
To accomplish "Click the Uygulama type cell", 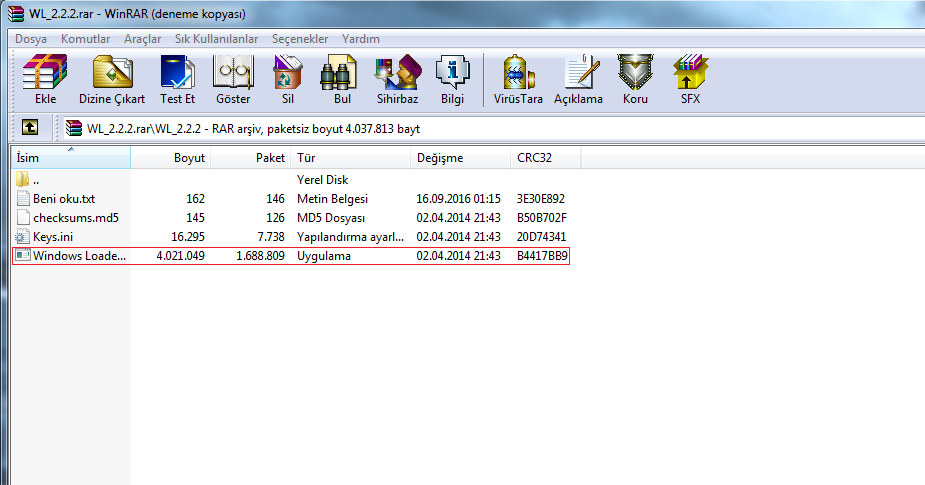I will (x=323, y=255).
